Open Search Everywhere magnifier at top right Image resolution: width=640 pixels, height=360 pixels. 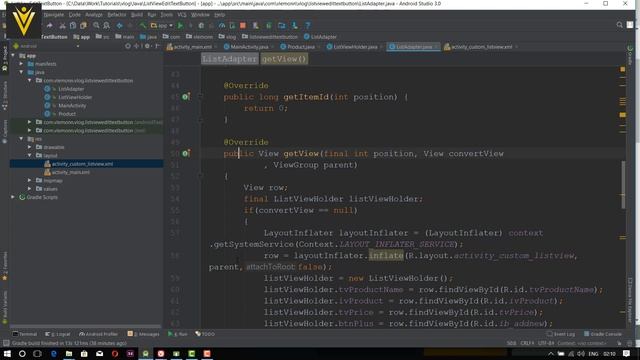tap(619, 25)
